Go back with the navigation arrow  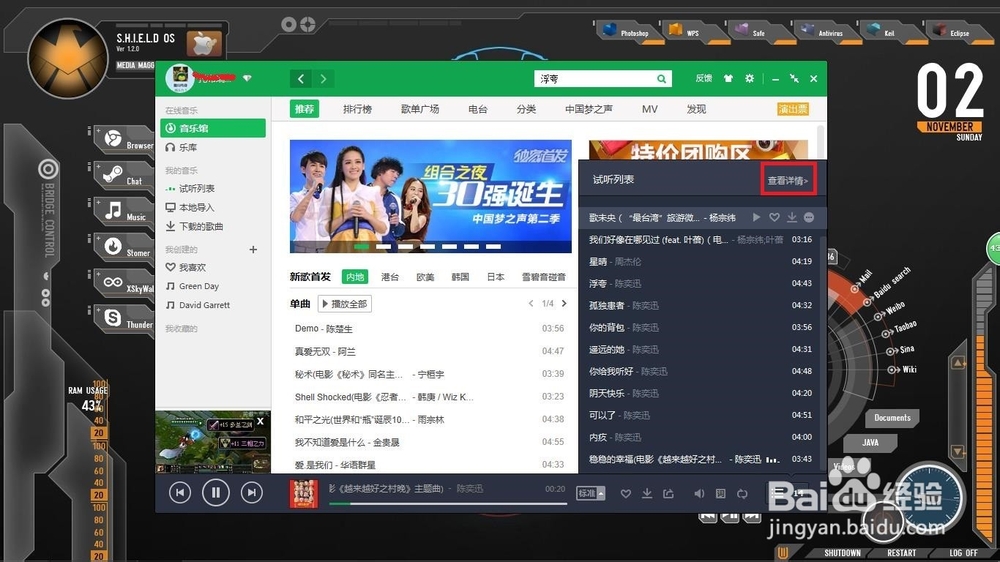[x=301, y=78]
